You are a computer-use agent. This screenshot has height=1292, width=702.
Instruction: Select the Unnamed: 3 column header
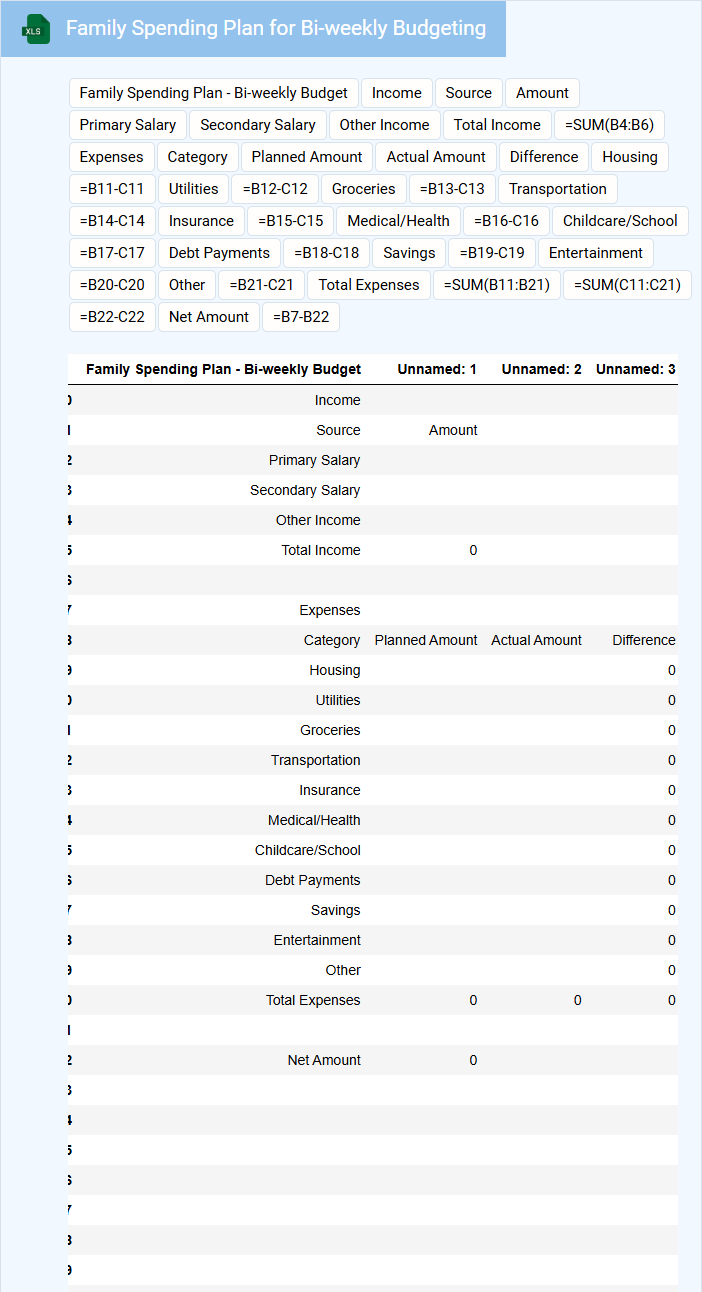(635, 370)
